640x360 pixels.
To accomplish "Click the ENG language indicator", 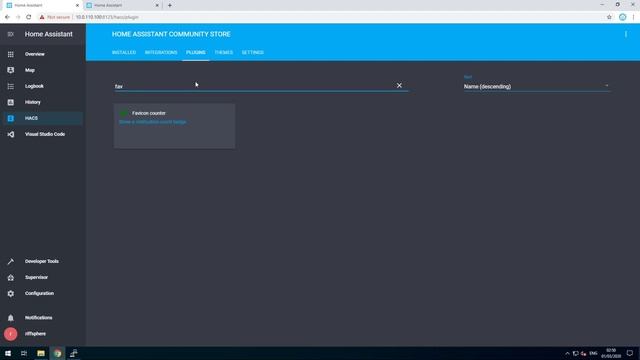I will [593, 353].
